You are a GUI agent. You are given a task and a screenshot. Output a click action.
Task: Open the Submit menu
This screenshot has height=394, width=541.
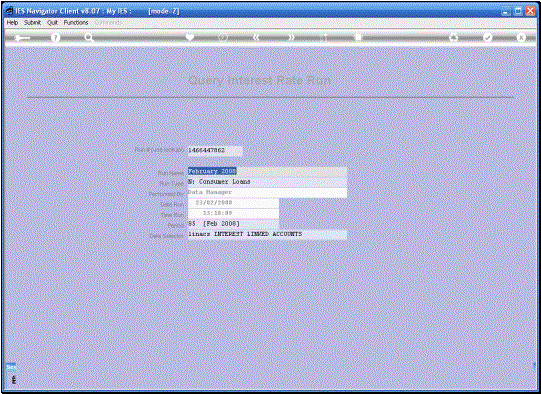point(32,22)
